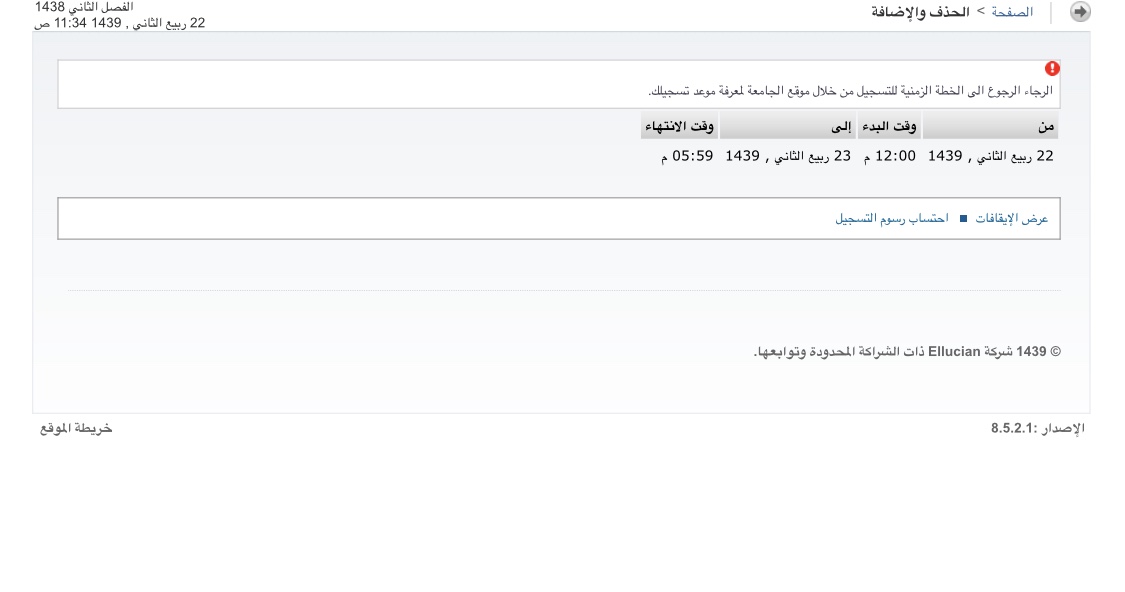Click the 05:59 م end time cell
This screenshot has width=1125, height=592.
[x=687, y=156]
